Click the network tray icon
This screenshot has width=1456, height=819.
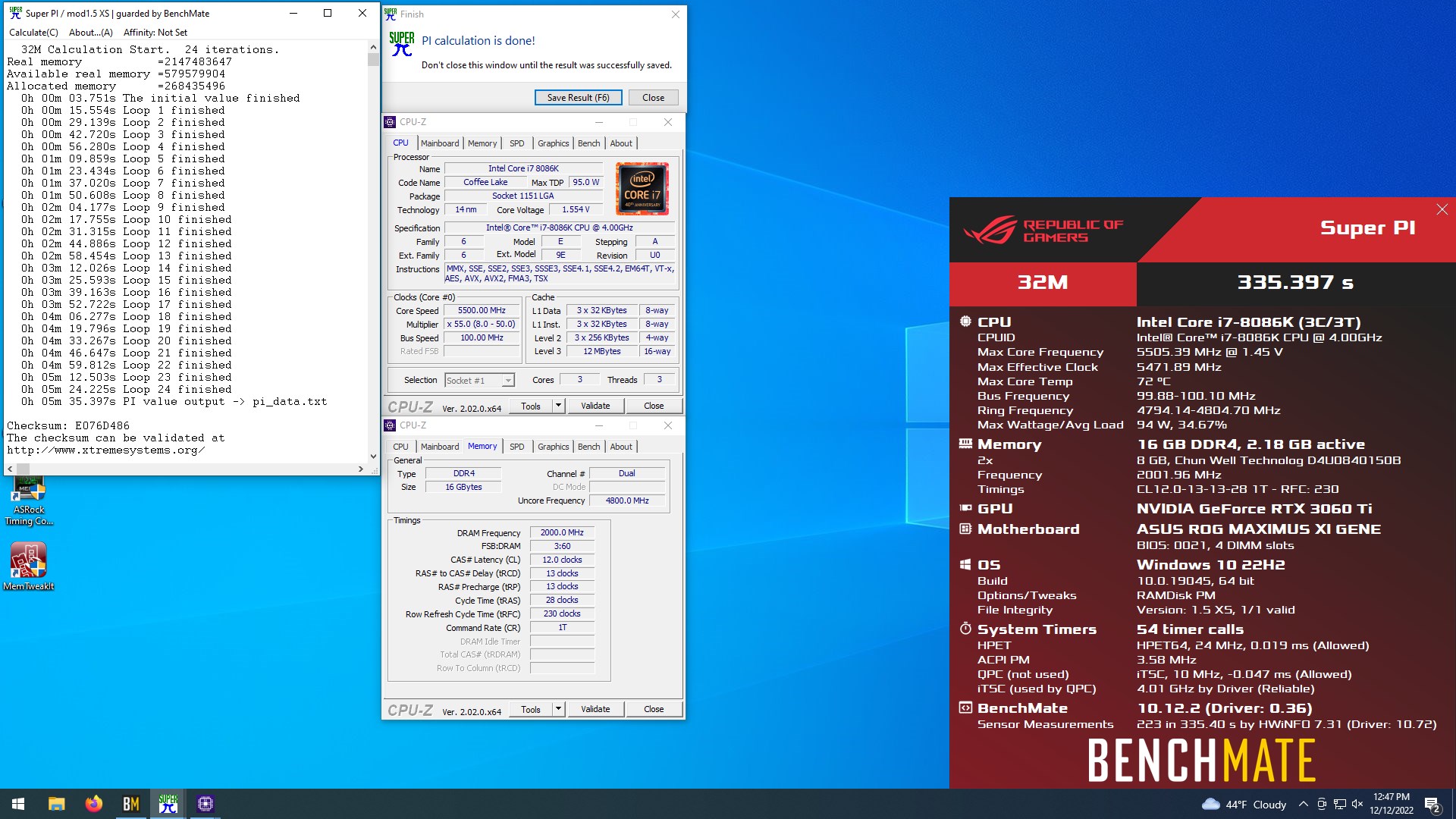click(1340, 805)
